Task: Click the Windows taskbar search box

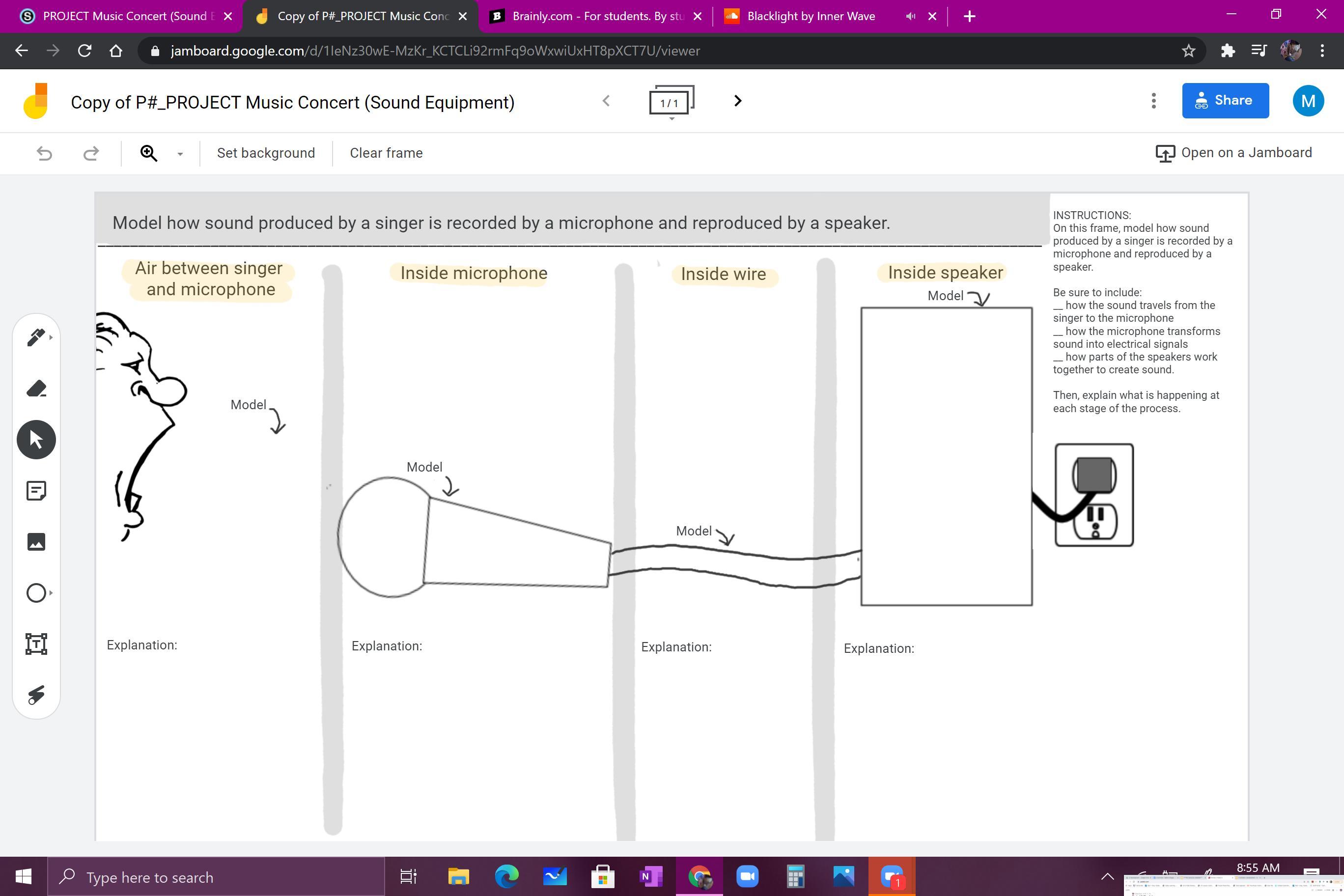Action: [x=217, y=876]
